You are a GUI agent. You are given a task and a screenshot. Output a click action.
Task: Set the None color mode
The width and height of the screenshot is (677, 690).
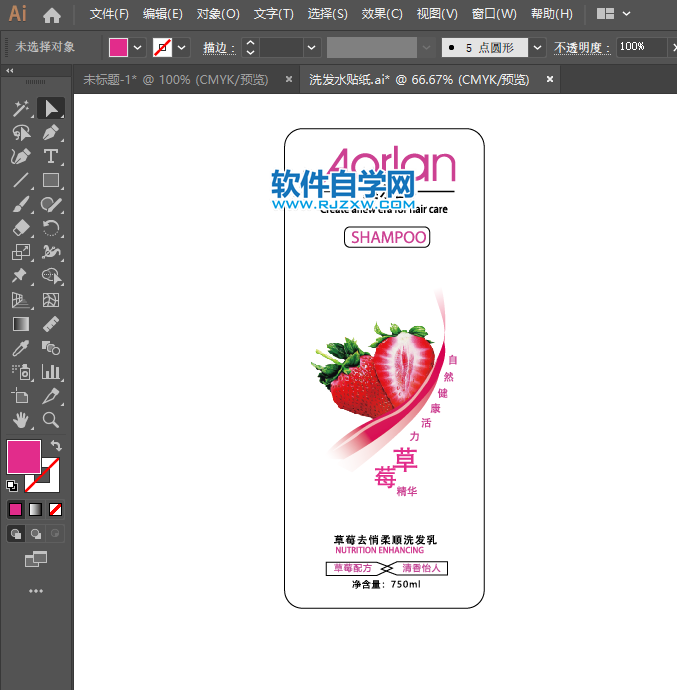(56, 509)
